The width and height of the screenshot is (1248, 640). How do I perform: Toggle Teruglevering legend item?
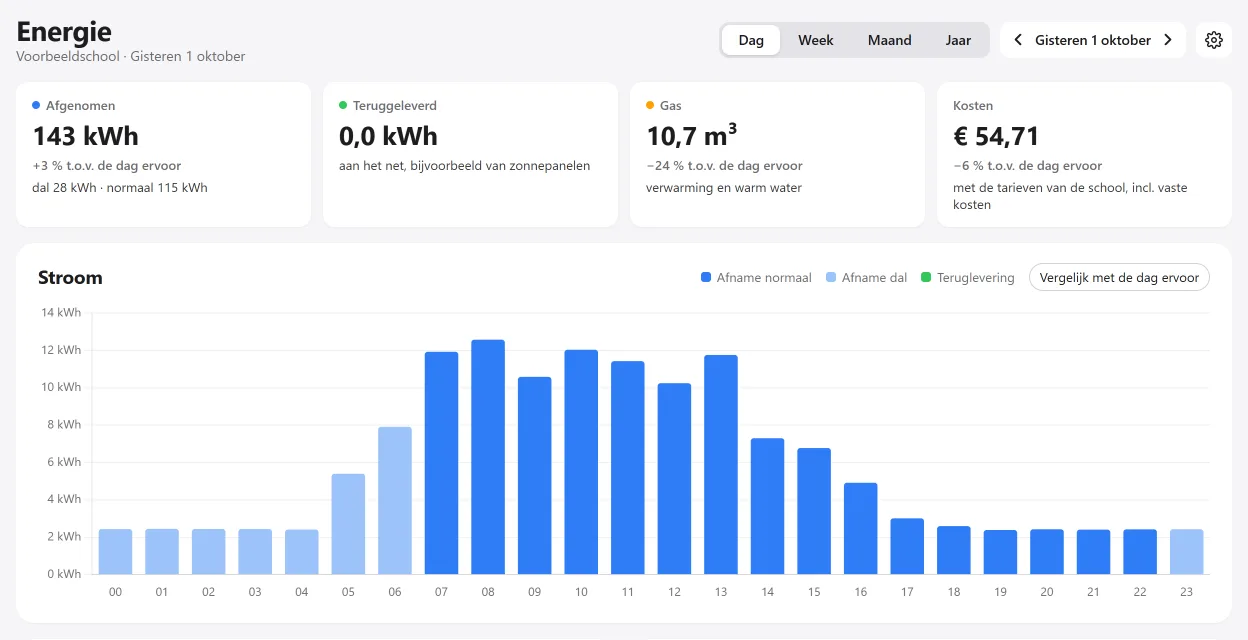click(967, 277)
